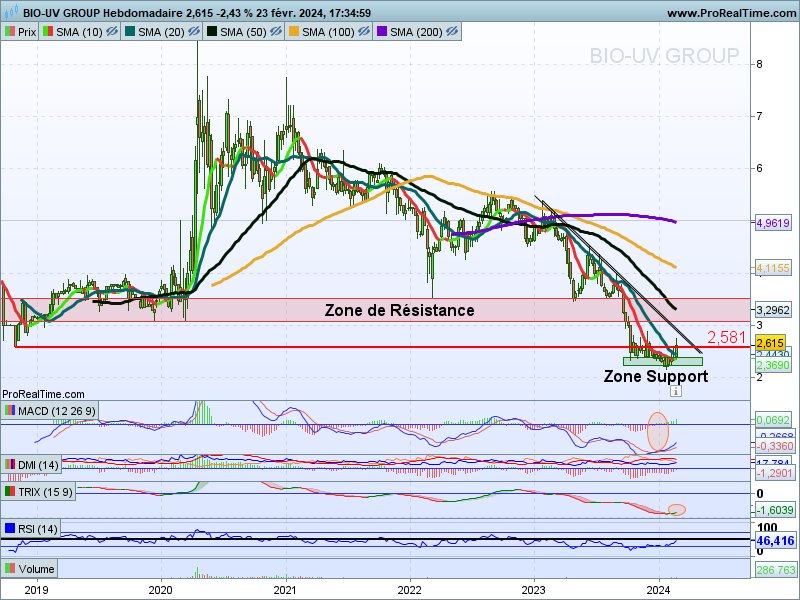Click the MACD value -0,3360 label

coord(774,446)
